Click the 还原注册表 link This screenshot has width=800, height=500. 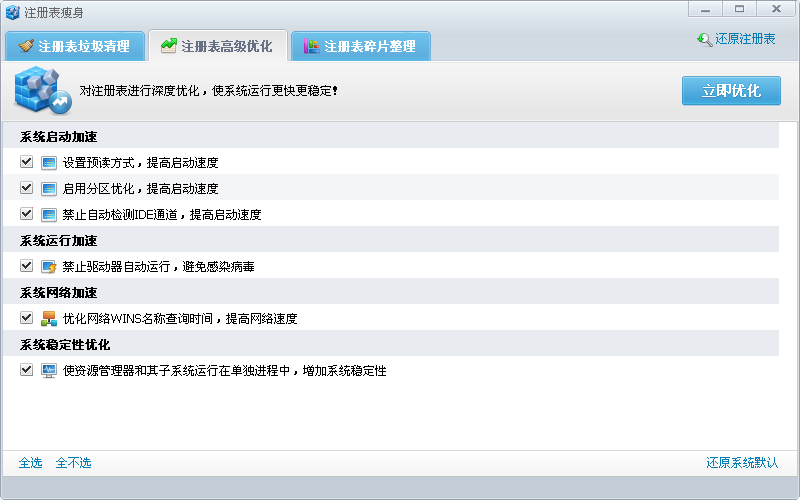click(x=745, y=39)
